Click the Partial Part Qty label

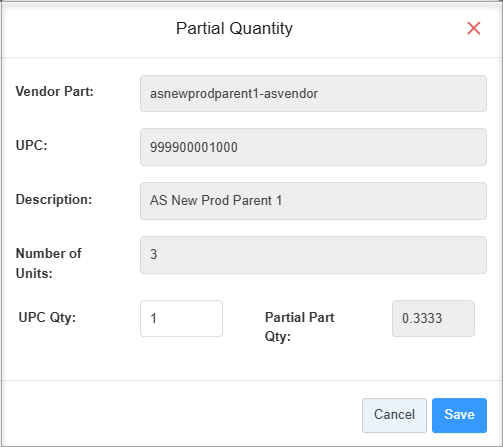(299, 327)
